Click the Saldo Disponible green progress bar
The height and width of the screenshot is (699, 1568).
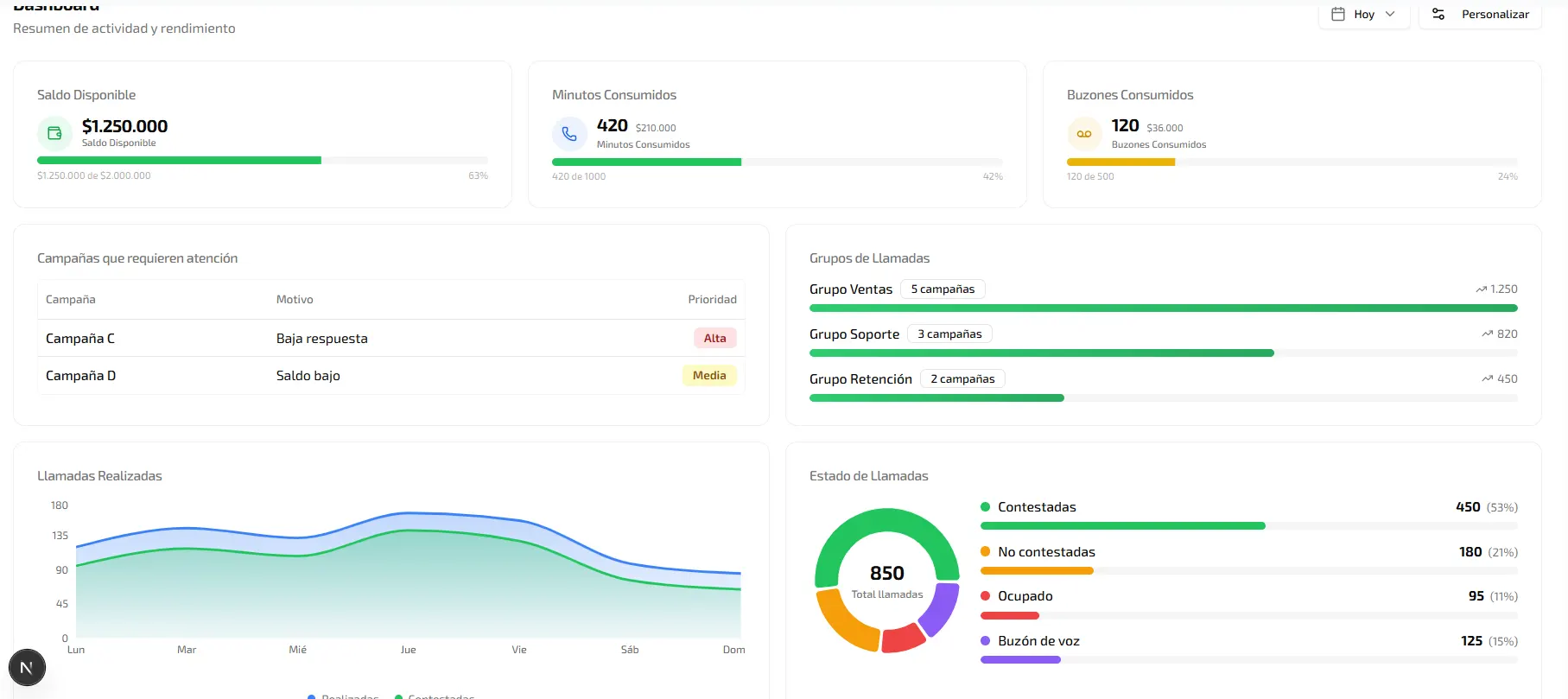tap(179, 161)
